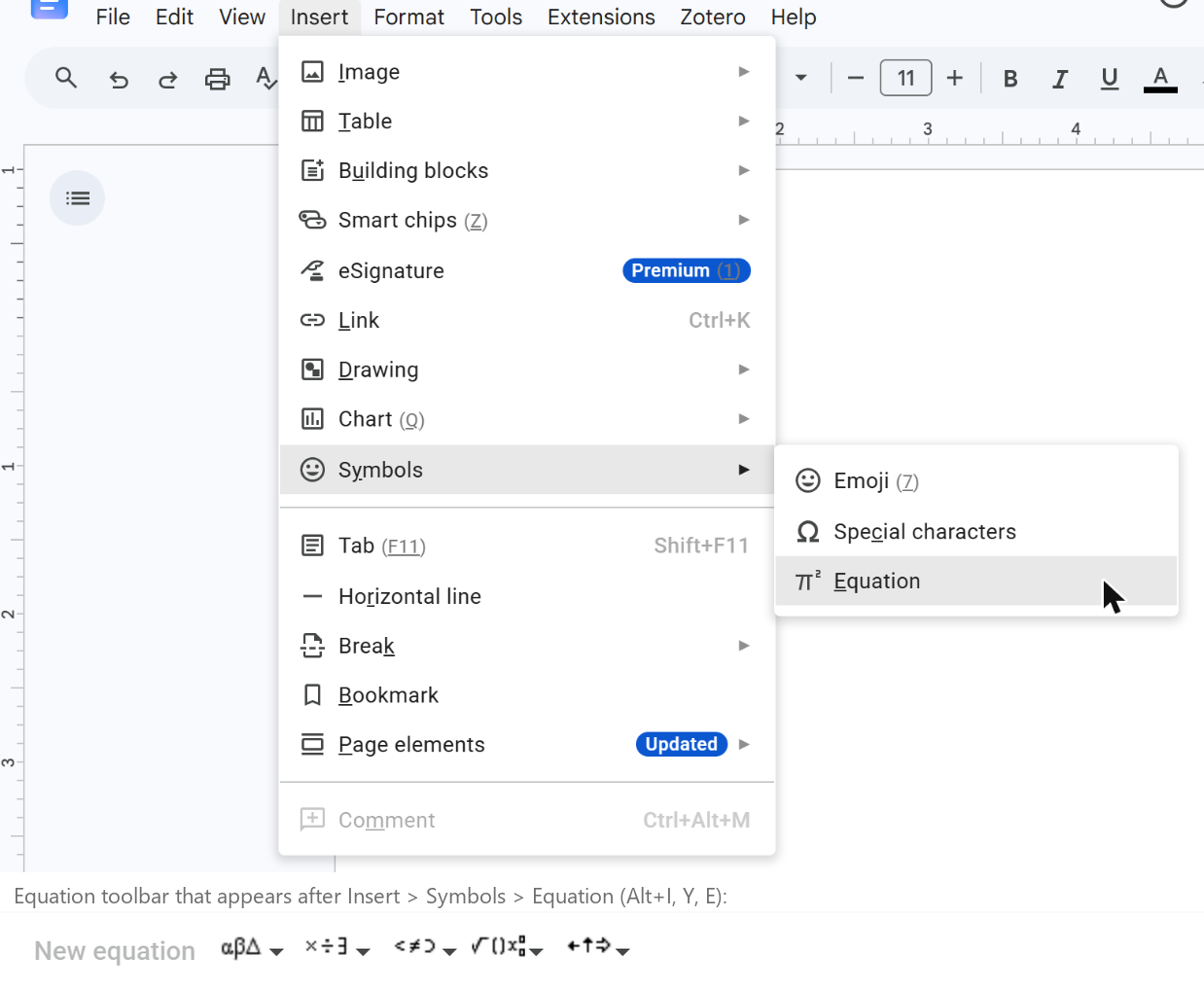This screenshot has width=1204, height=988.
Task: Click the Chart submenu arrow
Action: (x=744, y=419)
